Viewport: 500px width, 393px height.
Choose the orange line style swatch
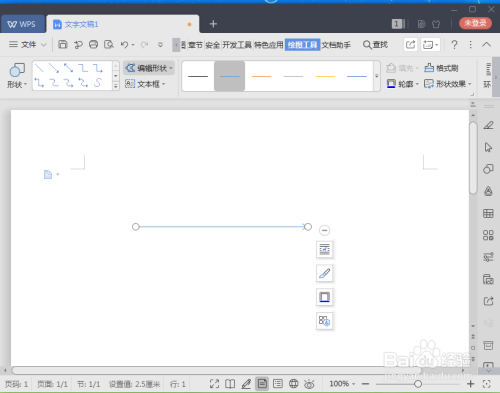[262, 76]
